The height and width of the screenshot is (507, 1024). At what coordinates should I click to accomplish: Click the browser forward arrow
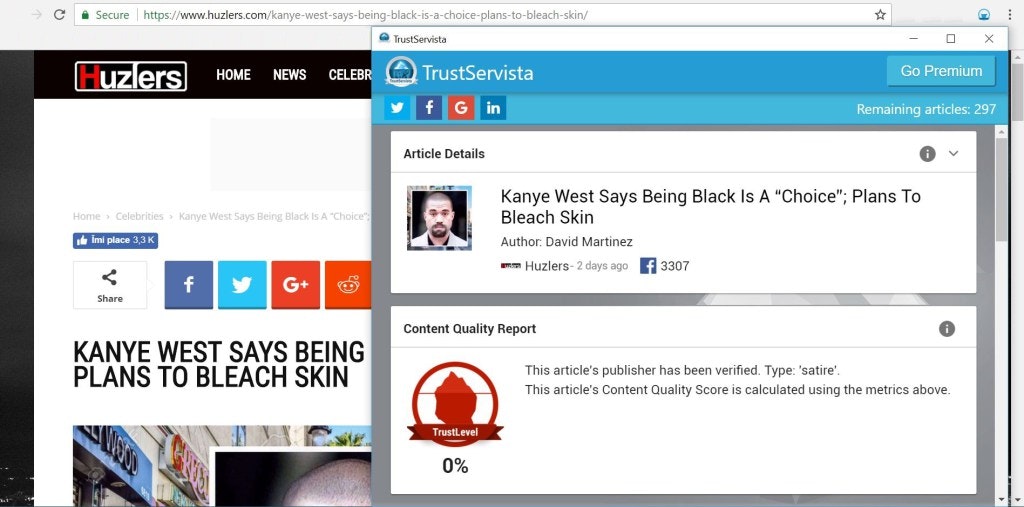point(37,14)
